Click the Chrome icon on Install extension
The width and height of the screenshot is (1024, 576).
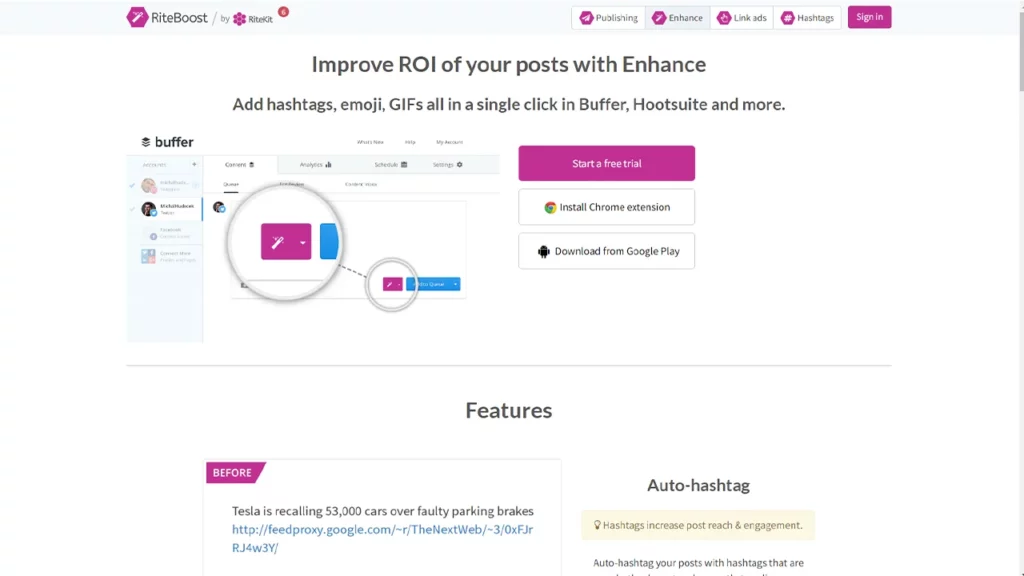[550, 208]
